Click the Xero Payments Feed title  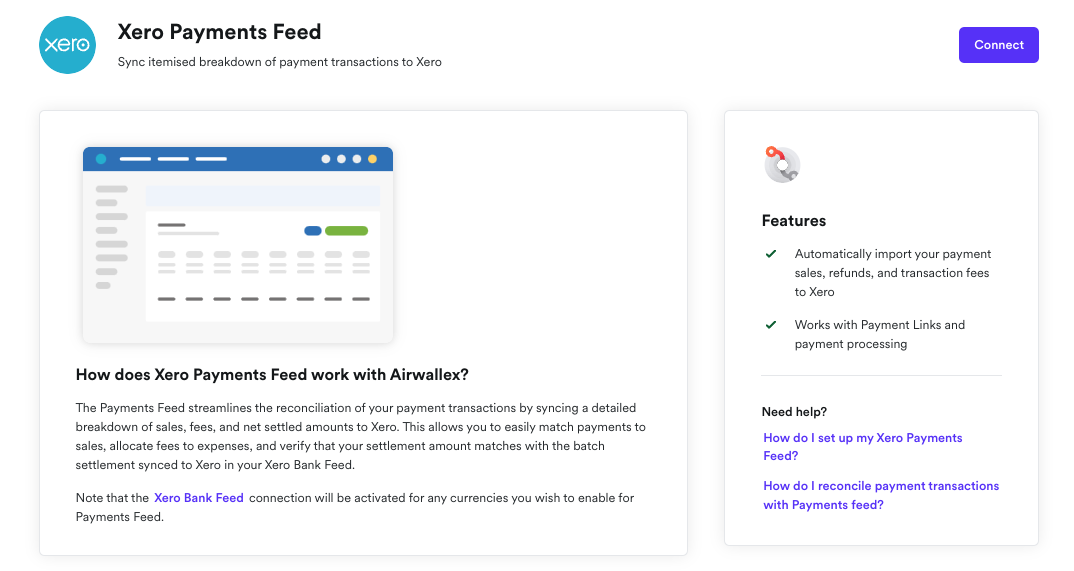tap(219, 32)
